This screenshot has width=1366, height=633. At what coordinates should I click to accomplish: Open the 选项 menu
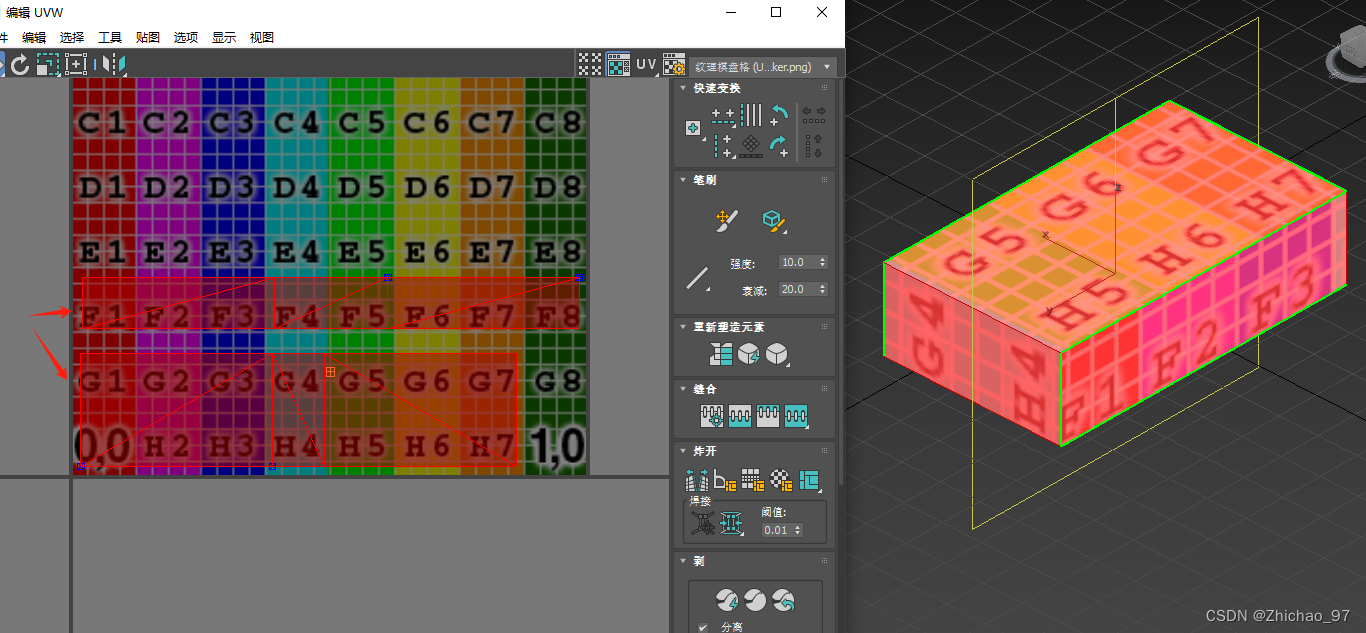(x=186, y=37)
